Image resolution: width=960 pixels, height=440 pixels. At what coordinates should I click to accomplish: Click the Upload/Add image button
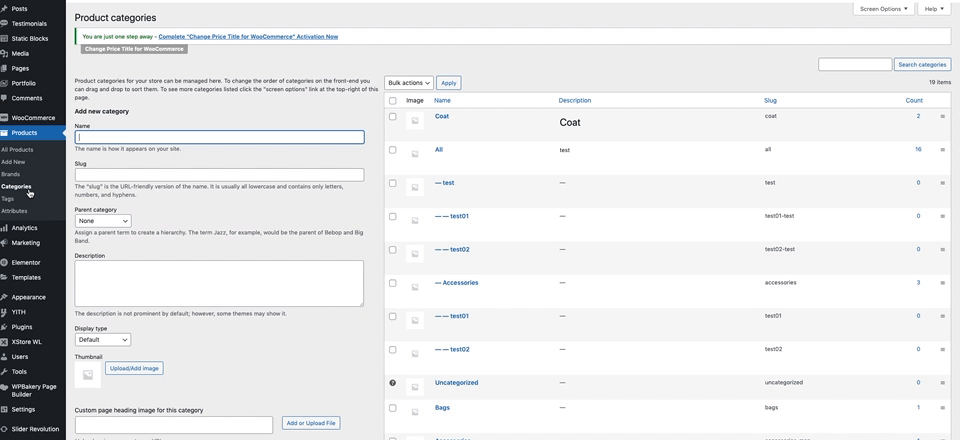(x=134, y=368)
